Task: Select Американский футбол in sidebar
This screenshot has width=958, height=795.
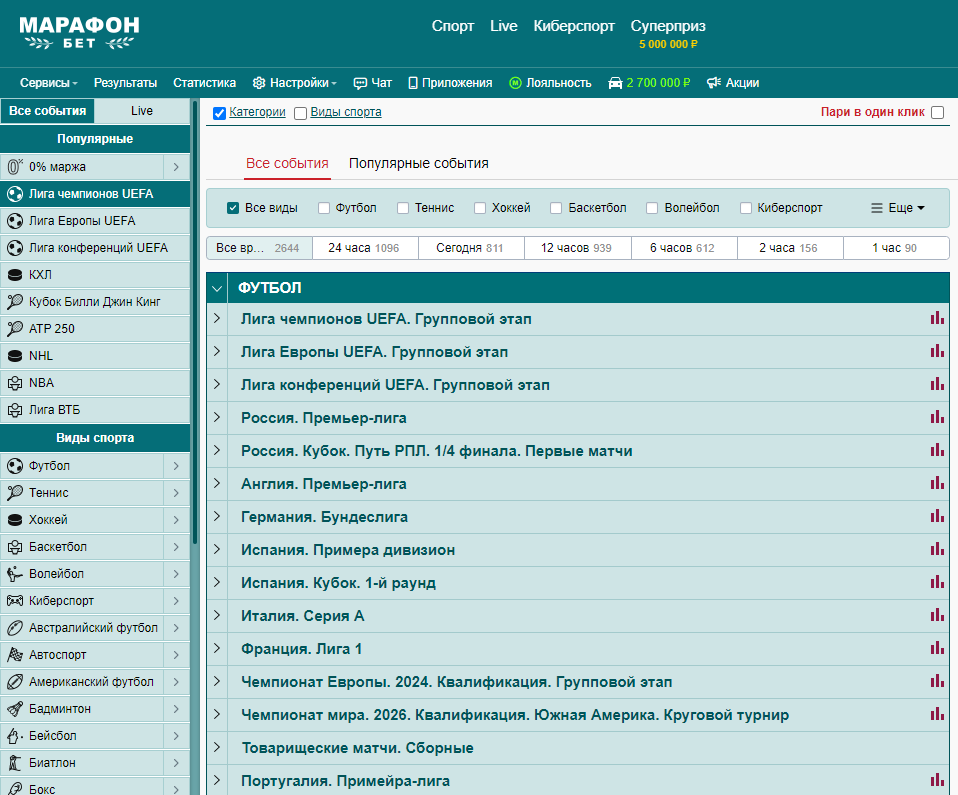Action: (x=82, y=682)
